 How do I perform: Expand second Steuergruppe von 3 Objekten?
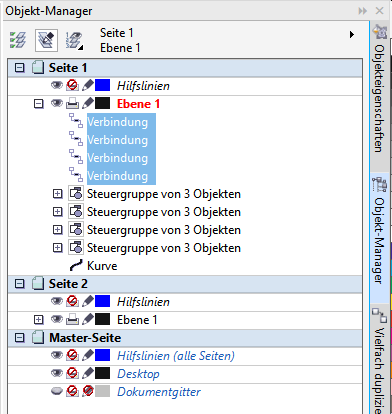tap(58, 212)
